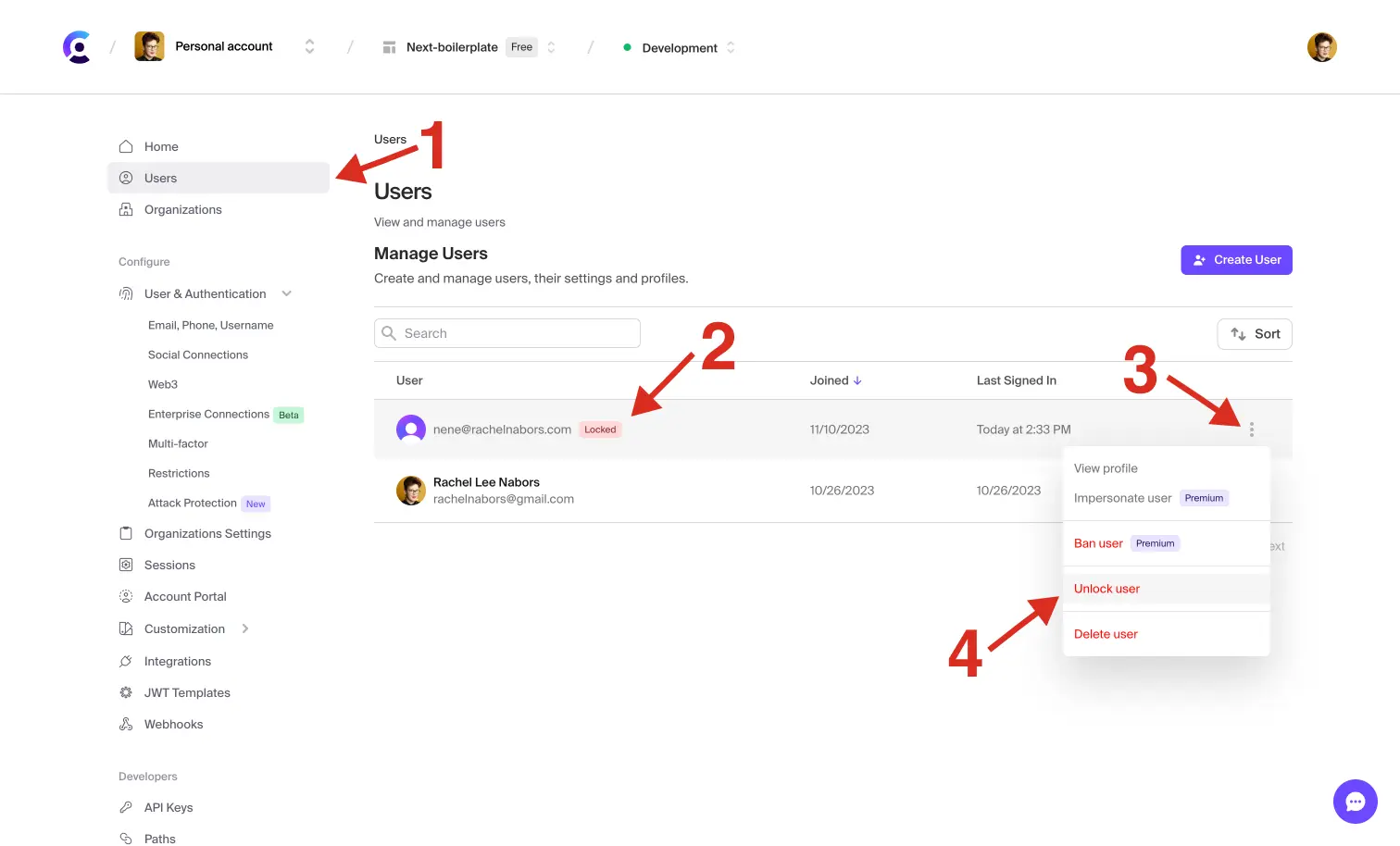
Task: Navigate to API Keys
Action: (x=169, y=808)
